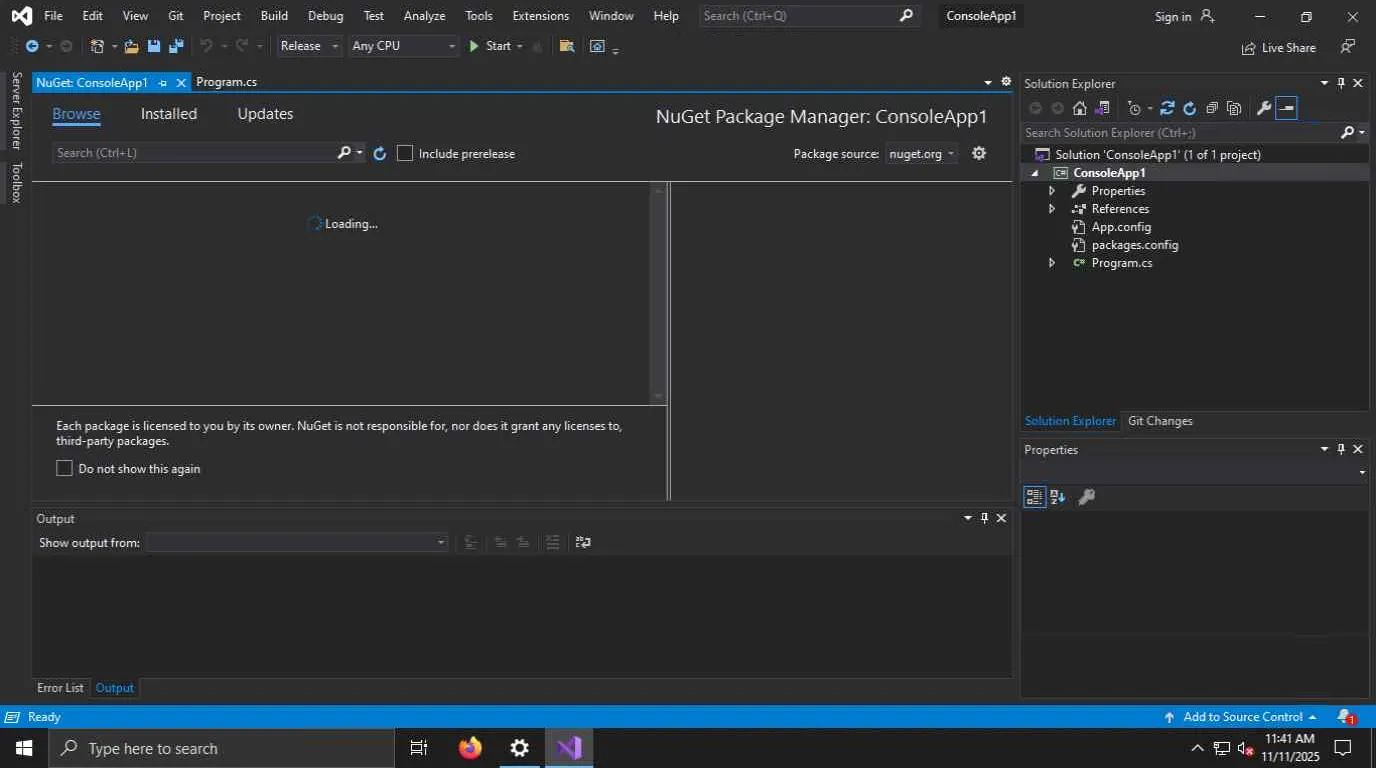
Task: Toggle Preview Selected Items in Solution Explorer
Action: 1287,108
